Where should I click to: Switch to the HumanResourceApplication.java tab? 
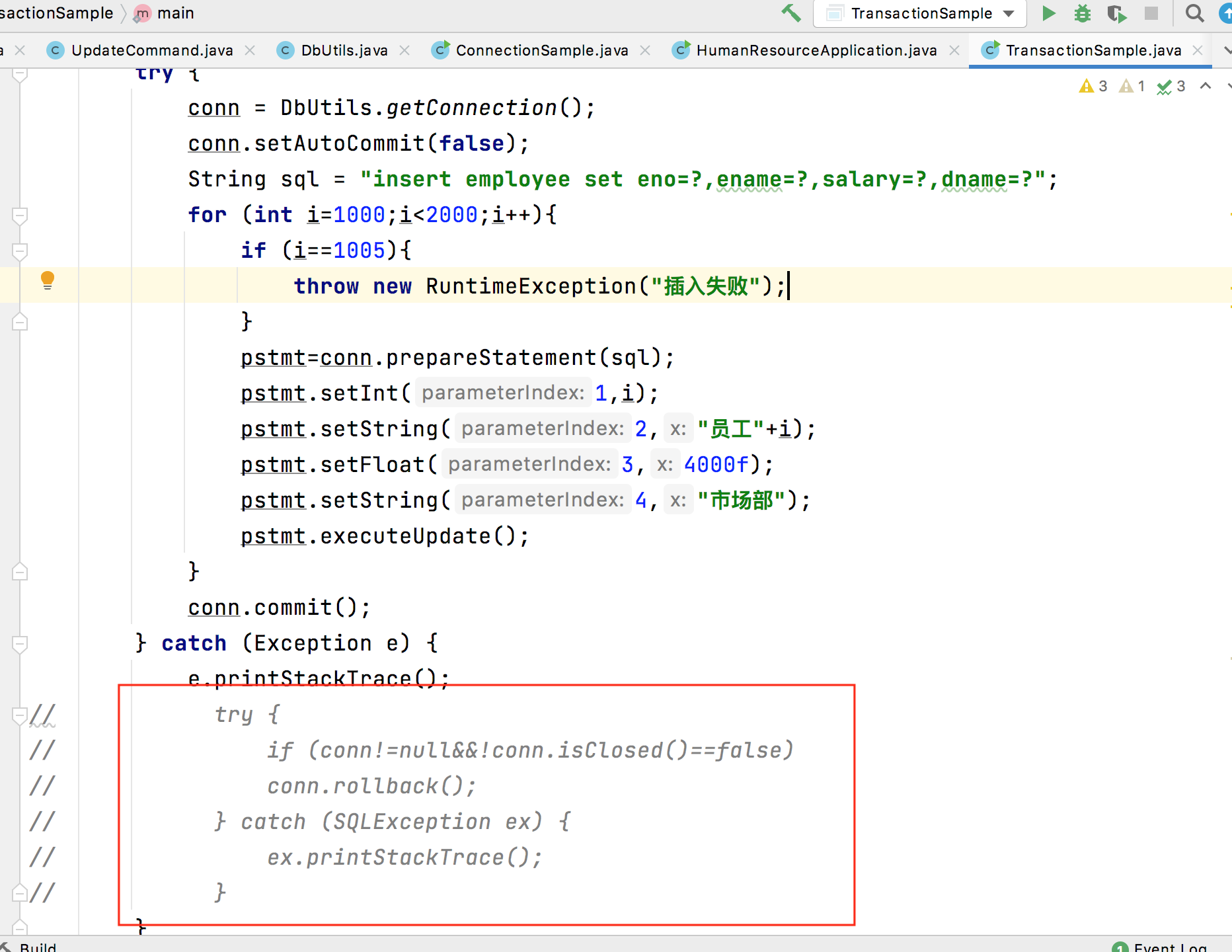point(816,50)
